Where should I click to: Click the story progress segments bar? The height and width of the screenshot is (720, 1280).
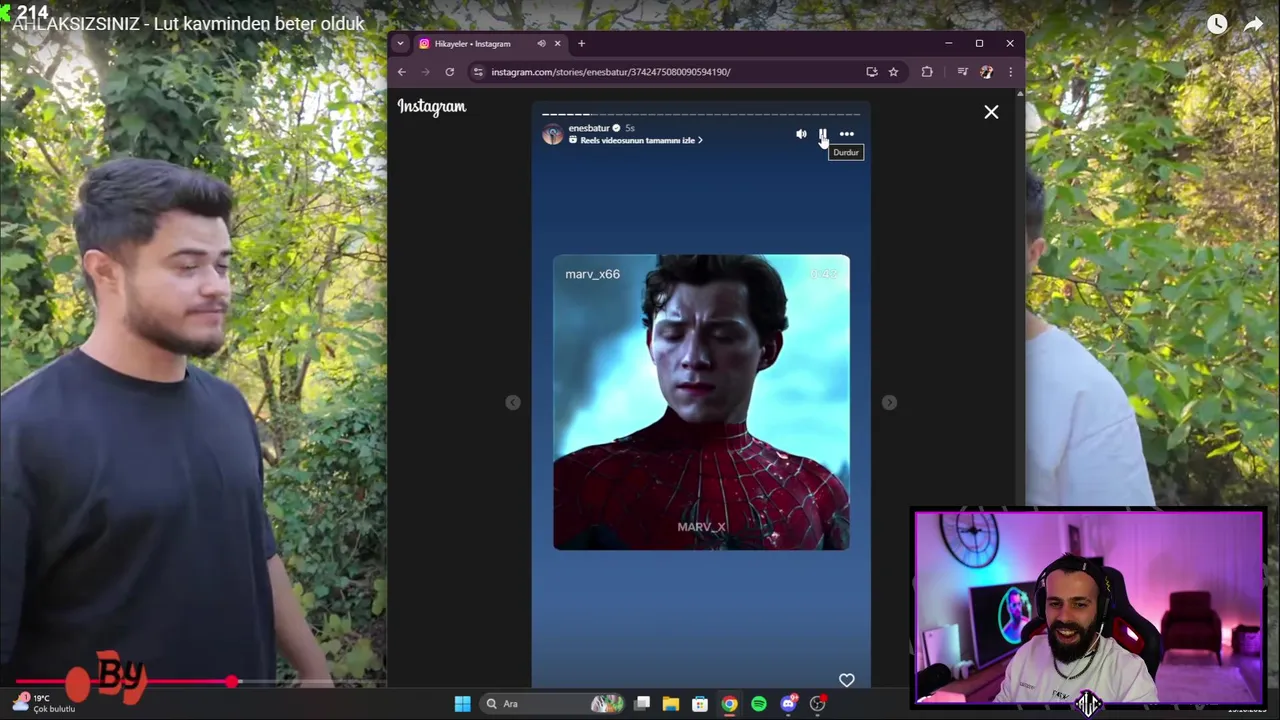click(x=701, y=114)
